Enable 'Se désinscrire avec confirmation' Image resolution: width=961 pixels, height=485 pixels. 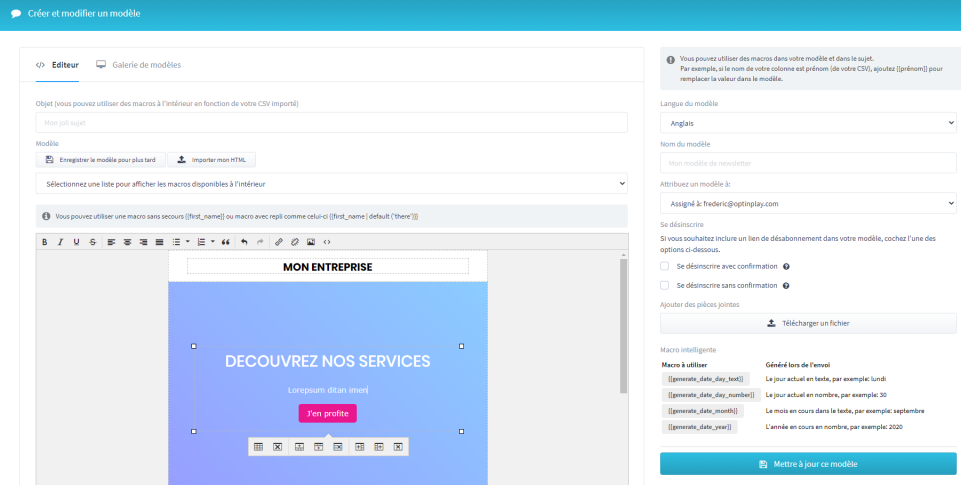point(665,267)
